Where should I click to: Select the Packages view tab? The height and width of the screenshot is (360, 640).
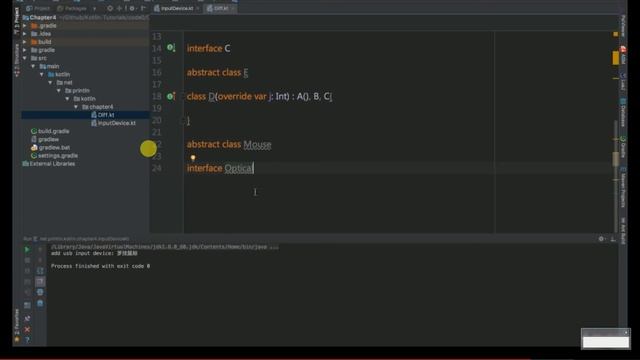pyautogui.click(x=72, y=8)
